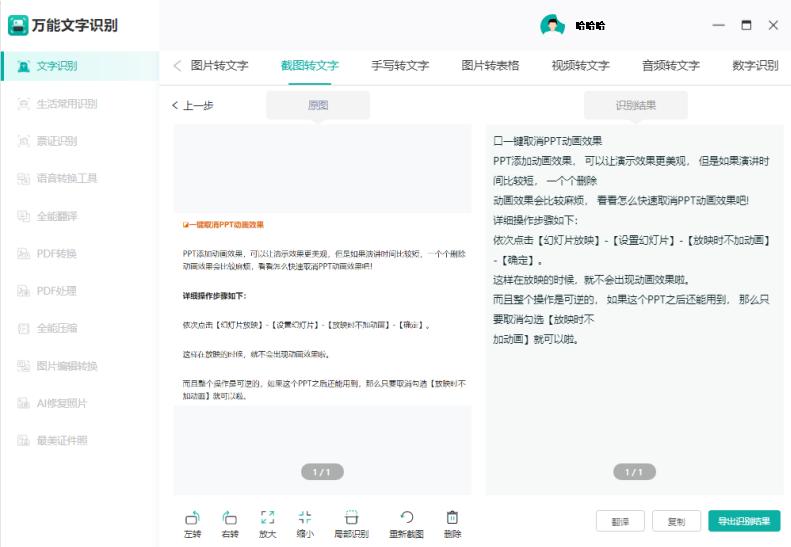The width and height of the screenshot is (791, 547).
Task: Switch to the 数字识别 tab
Action: click(755, 66)
